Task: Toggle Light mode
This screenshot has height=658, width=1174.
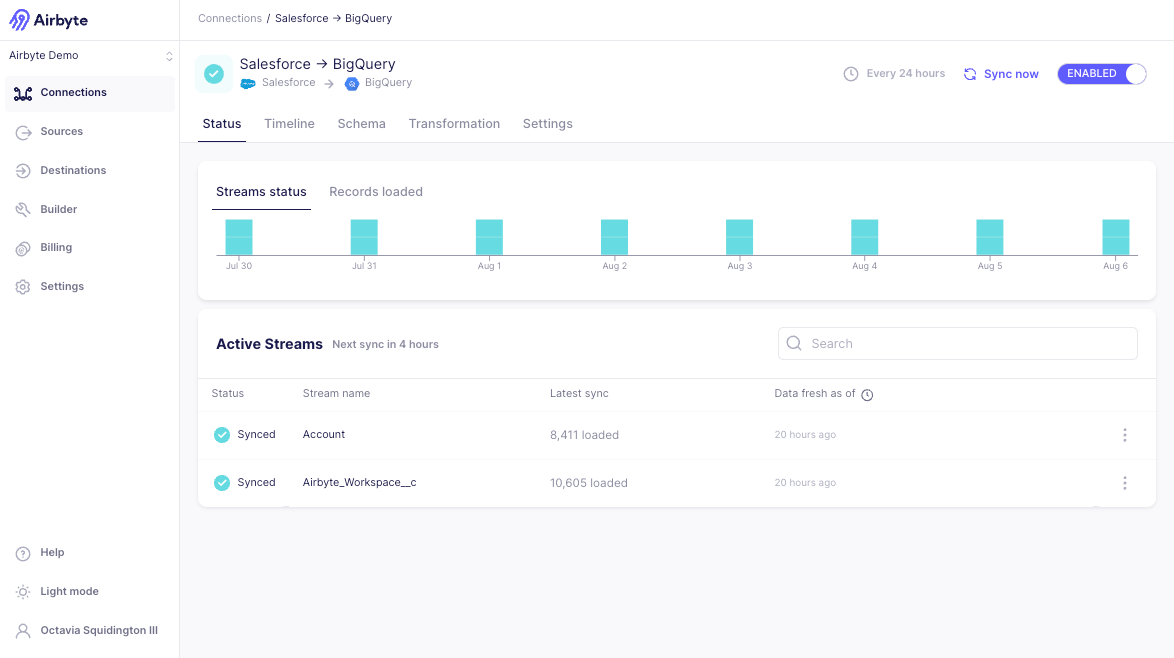Action: 69,592
